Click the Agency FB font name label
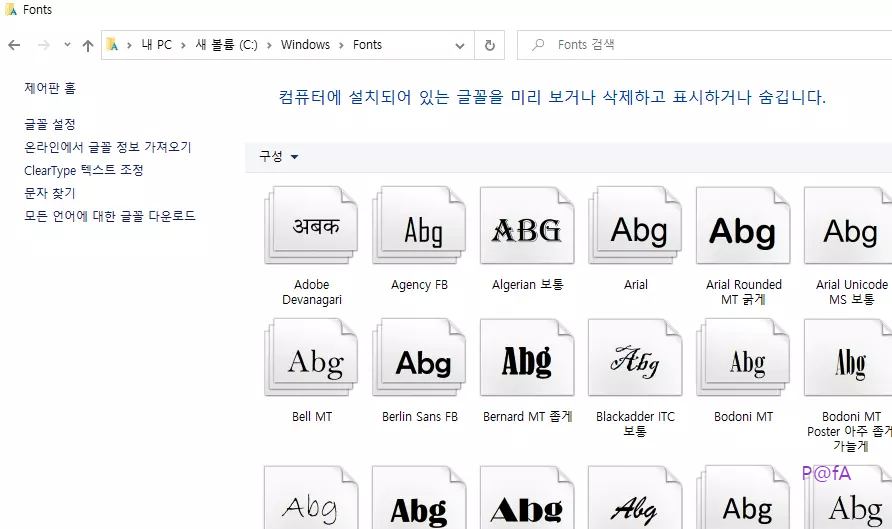The width and height of the screenshot is (892, 529). coord(419,284)
